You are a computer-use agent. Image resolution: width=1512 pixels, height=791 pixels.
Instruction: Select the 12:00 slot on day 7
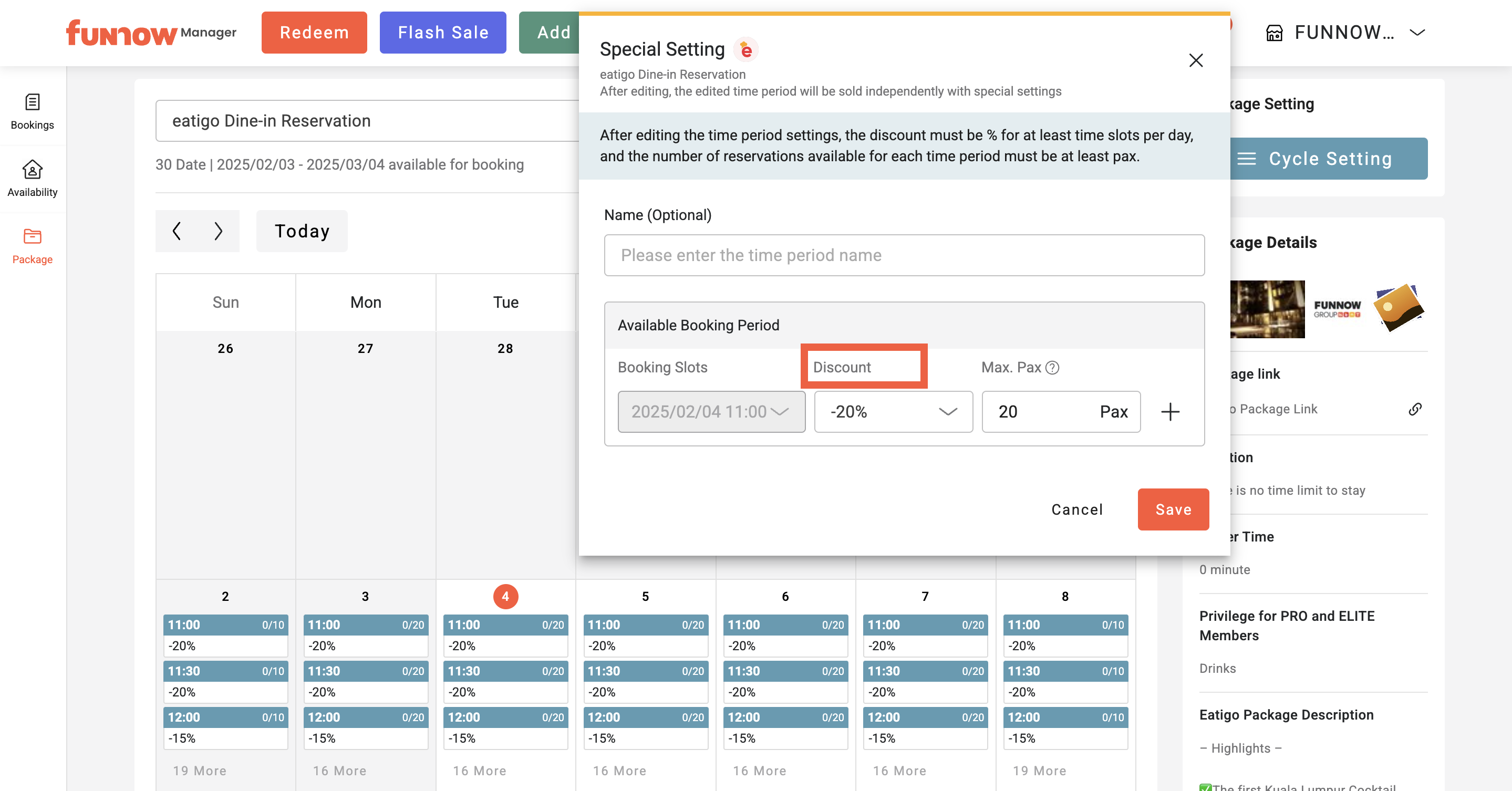coord(926,728)
